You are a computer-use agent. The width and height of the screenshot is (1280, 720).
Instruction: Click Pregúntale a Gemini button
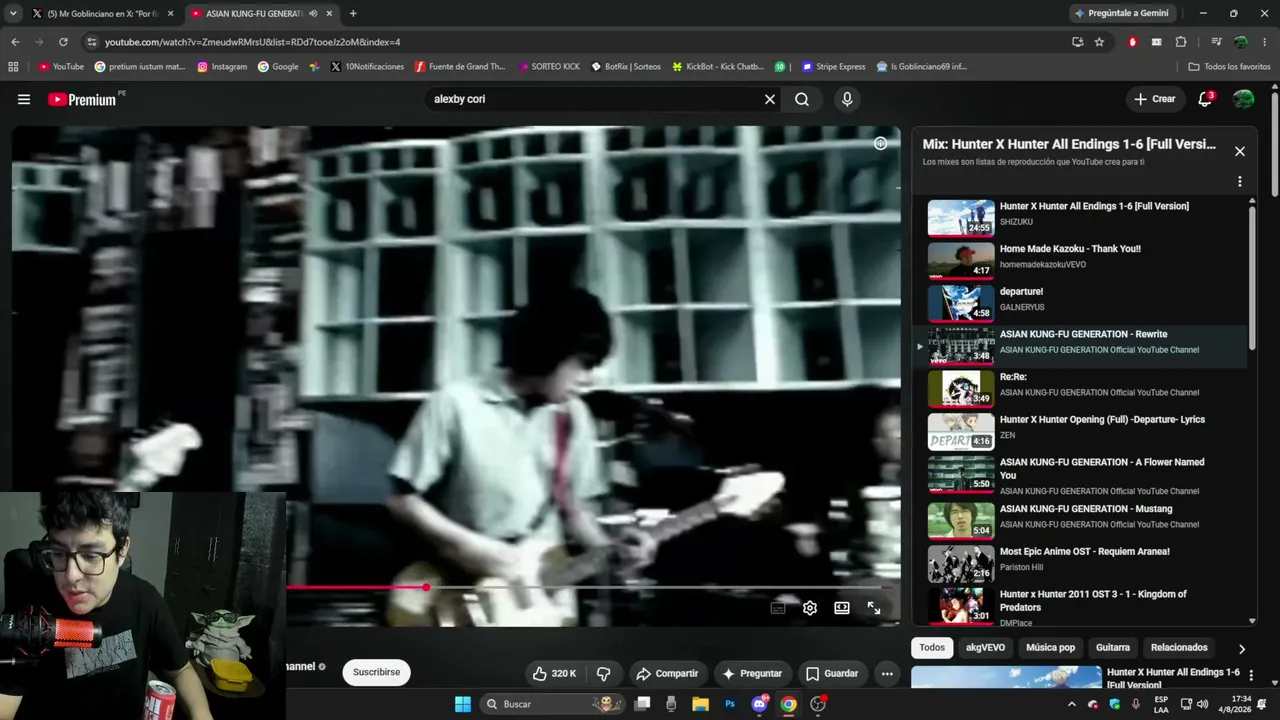click(1122, 14)
